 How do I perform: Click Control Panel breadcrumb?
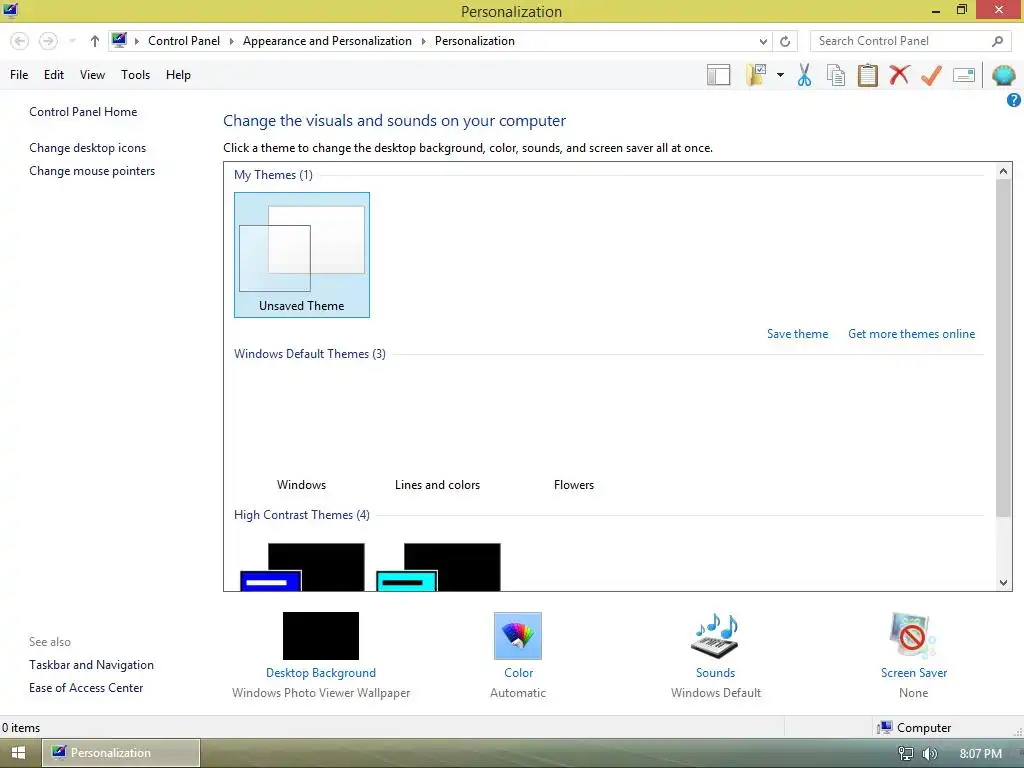(184, 41)
